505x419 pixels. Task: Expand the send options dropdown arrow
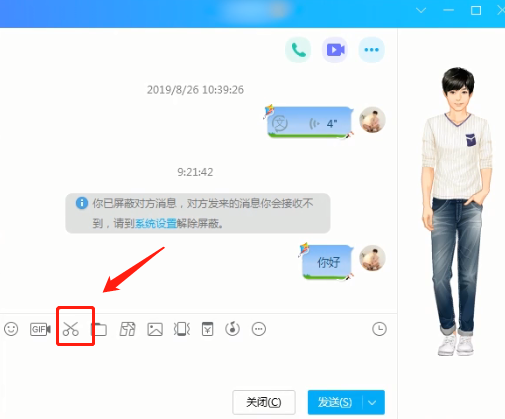tap(373, 402)
